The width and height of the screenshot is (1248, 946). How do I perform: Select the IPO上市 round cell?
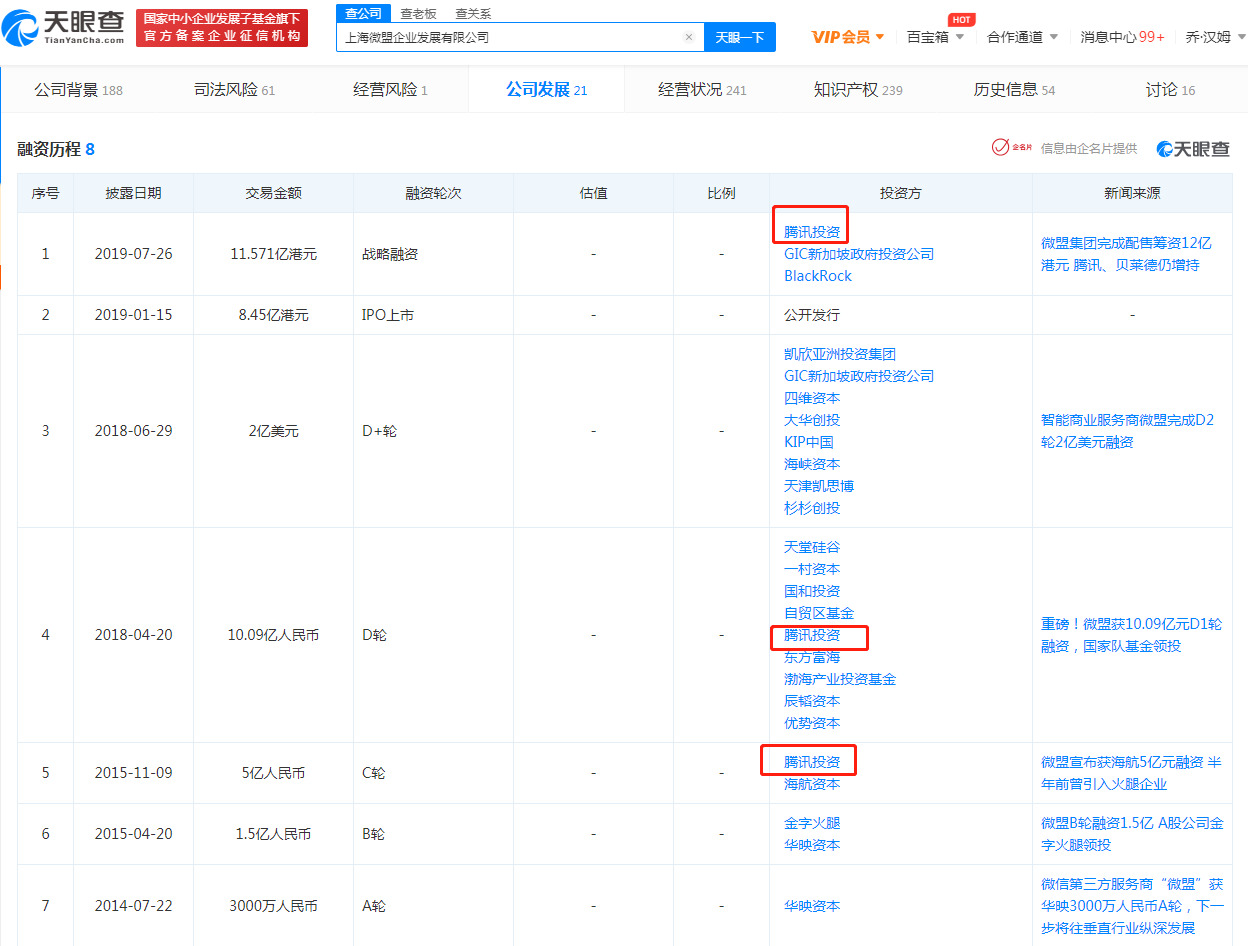[x=433, y=315]
